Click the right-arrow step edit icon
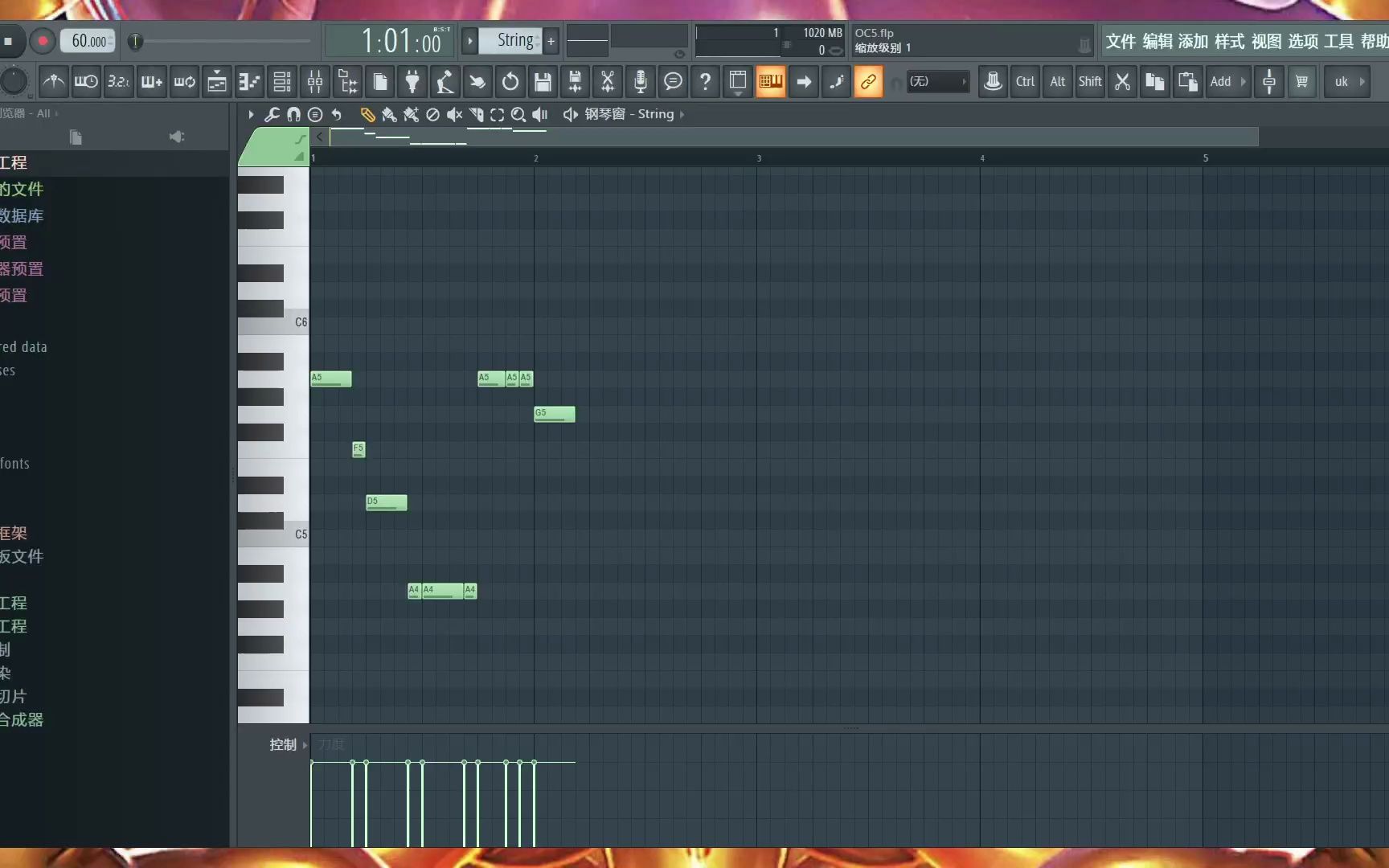The height and width of the screenshot is (868, 1389). [804, 82]
